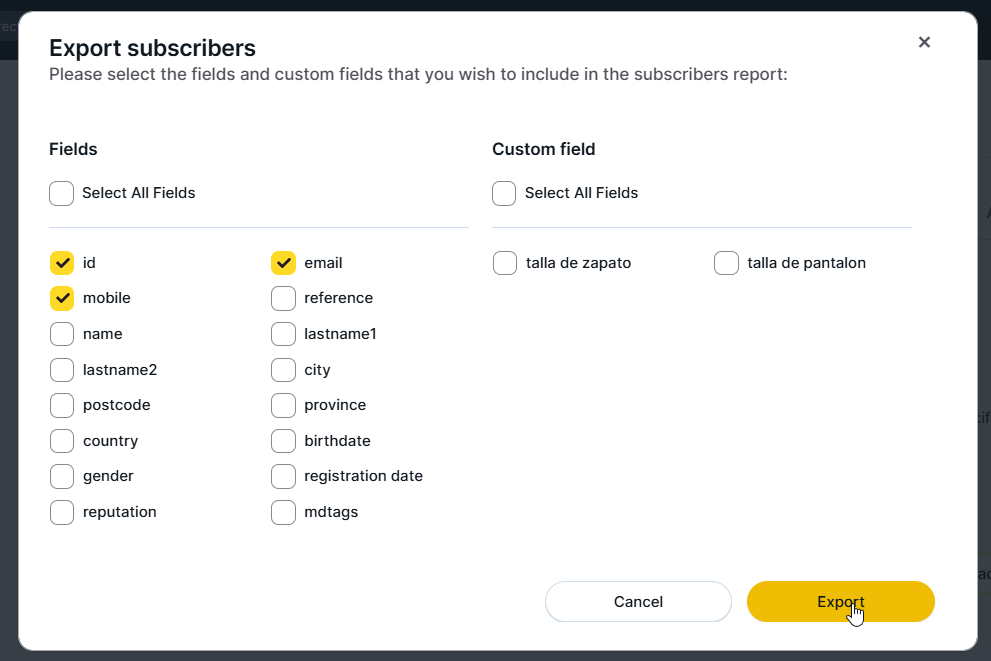
Task: Cancel the subscribers export
Action: point(638,602)
